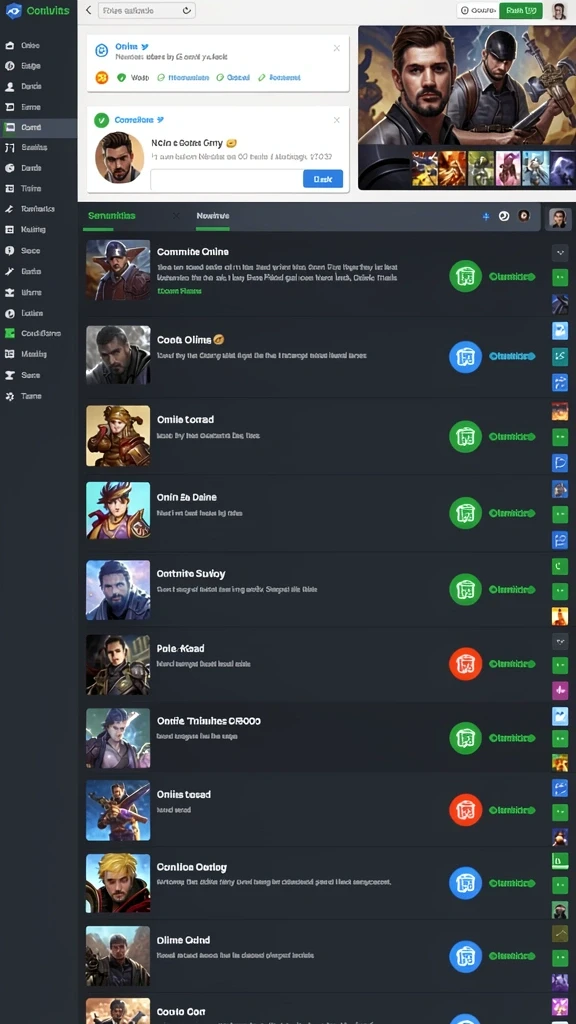Close the Semanidas tab with its X
Viewport: 576px width, 1024px height.
pyautogui.click(x=176, y=216)
